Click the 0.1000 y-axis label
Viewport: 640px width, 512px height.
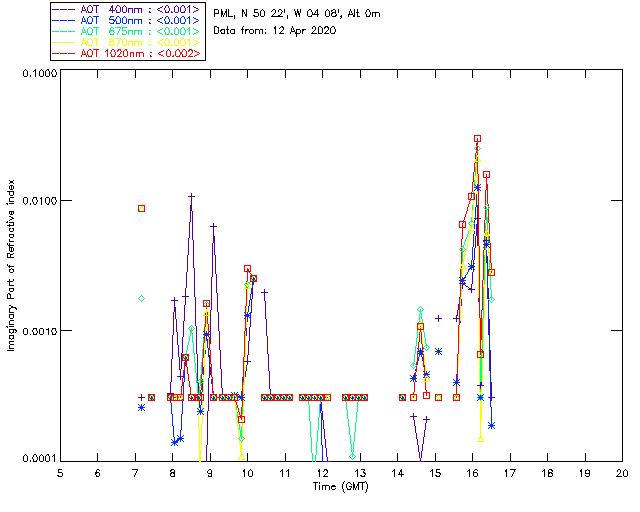click(x=40, y=73)
